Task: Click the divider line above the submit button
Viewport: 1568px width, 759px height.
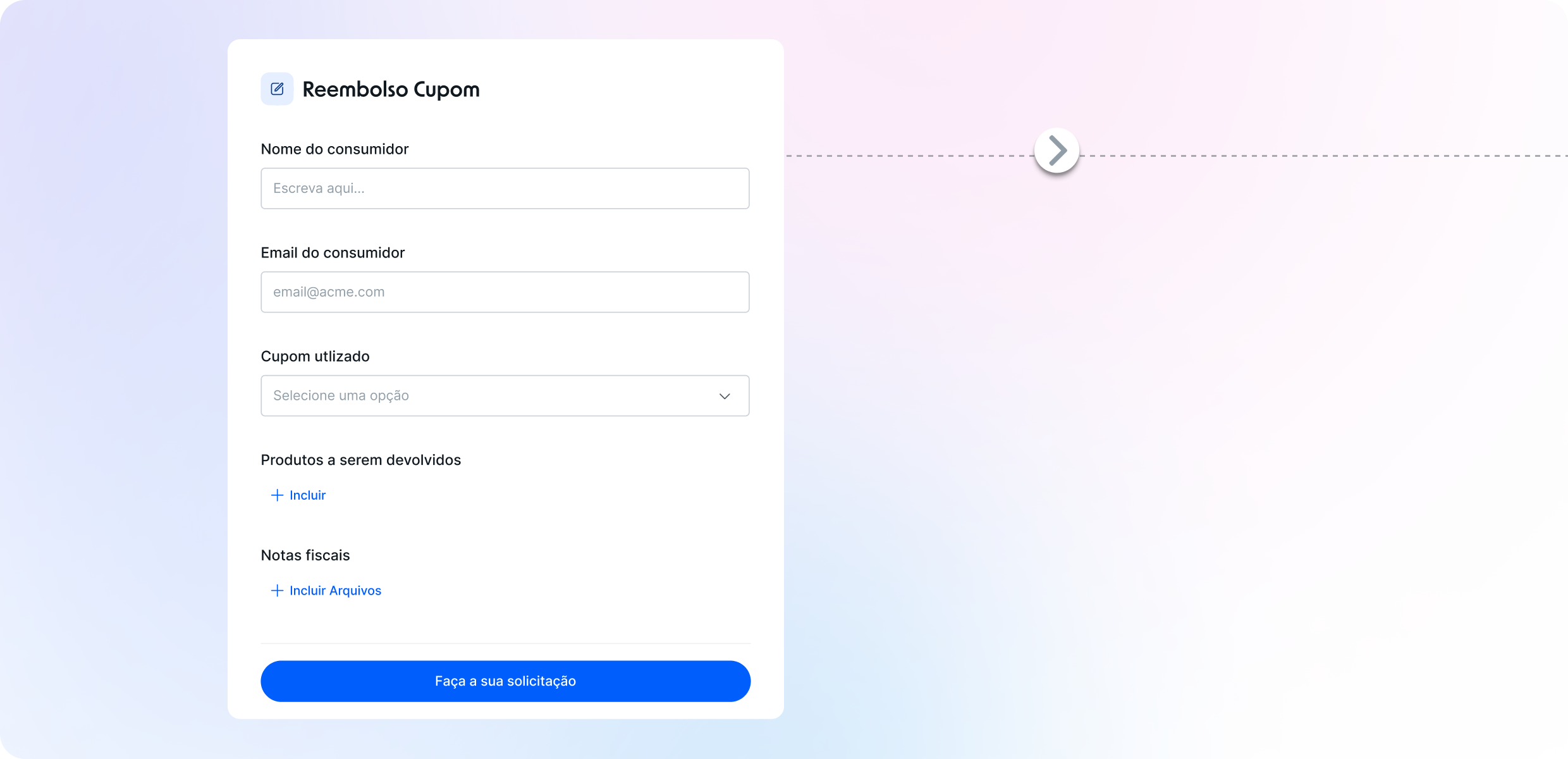Action: click(505, 643)
